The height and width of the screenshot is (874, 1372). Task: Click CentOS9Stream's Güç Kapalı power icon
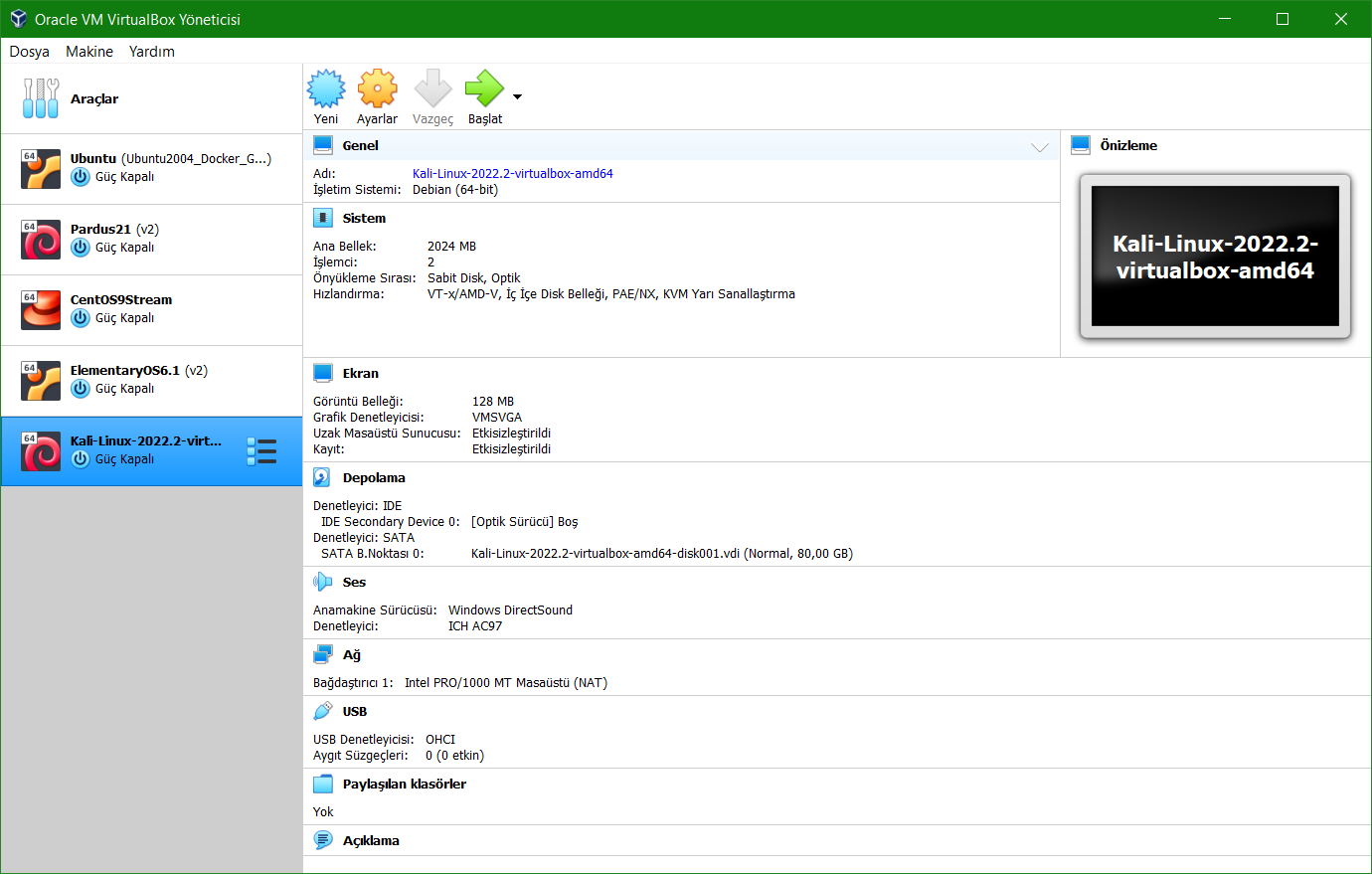[x=81, y=318]
